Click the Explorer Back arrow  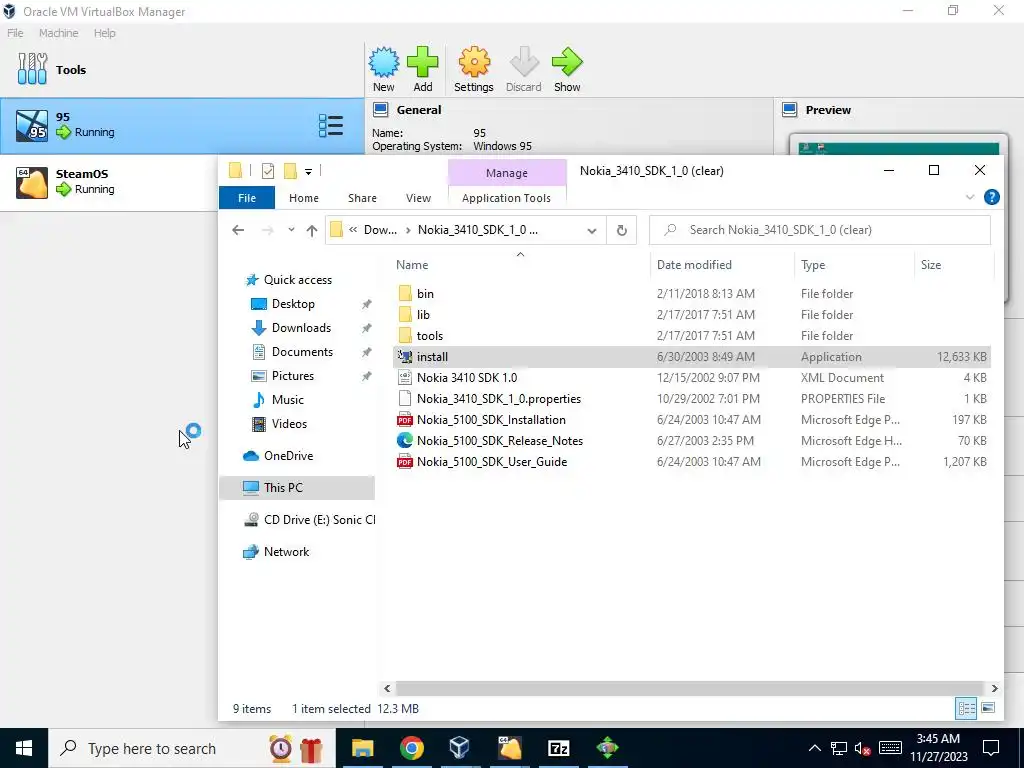tap(238, 230)
